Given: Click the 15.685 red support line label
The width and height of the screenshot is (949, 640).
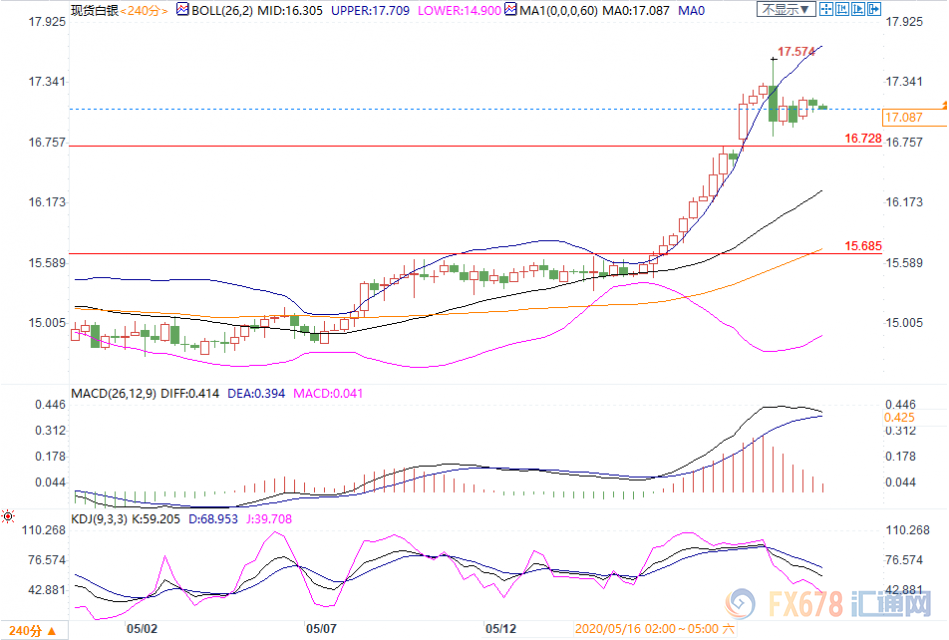Looking at the screenshot, I should coord(862,246).
